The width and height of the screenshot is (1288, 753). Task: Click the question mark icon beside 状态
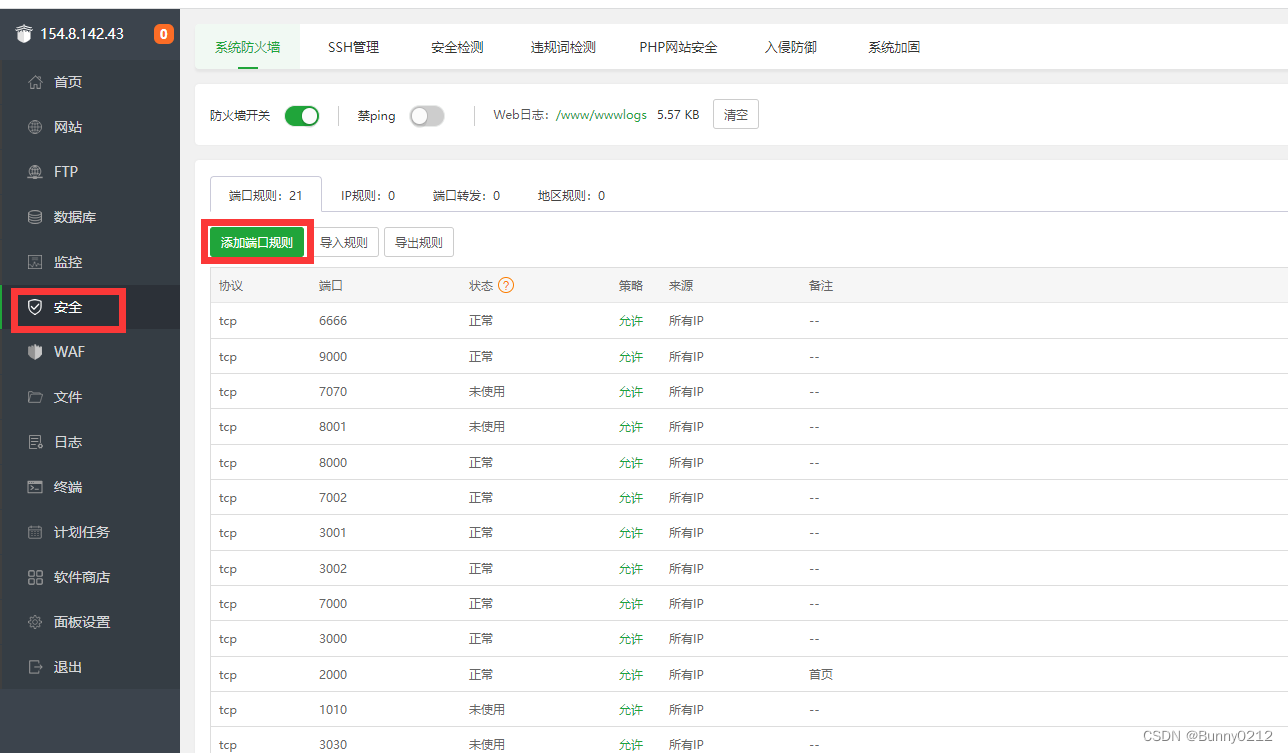pos(506,285)
